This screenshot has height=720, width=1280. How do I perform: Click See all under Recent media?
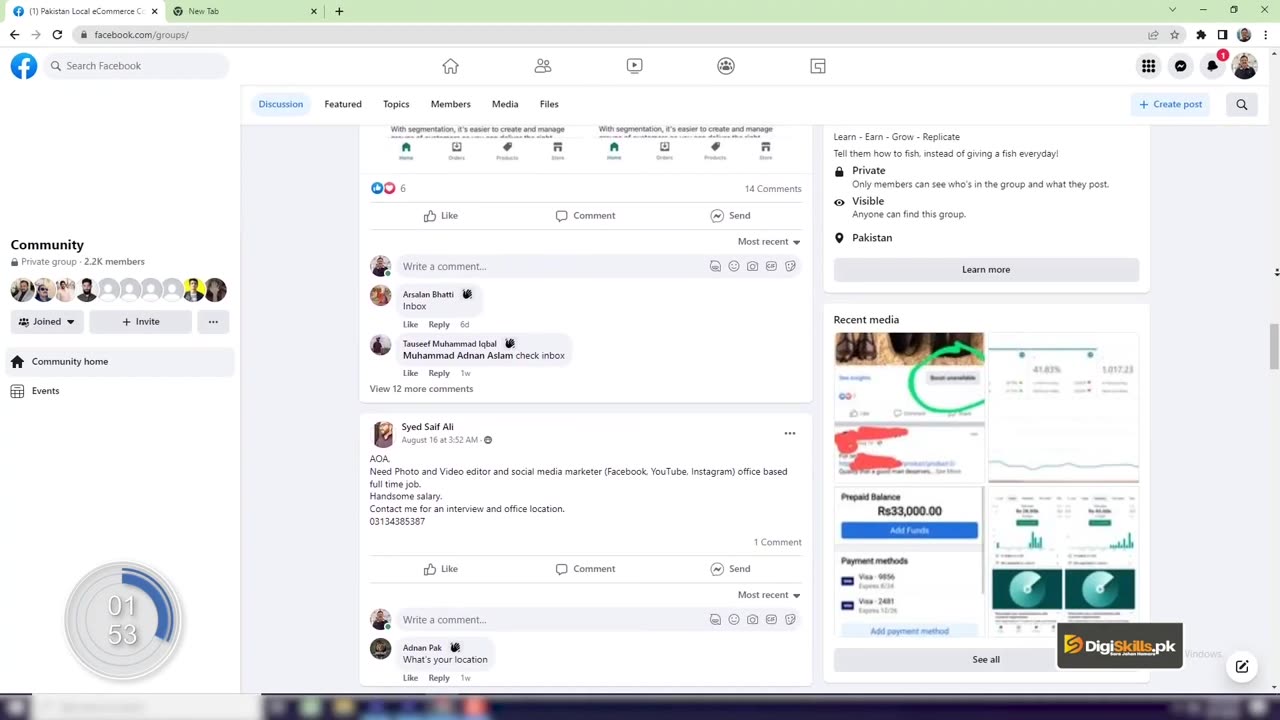click(986, 659)
